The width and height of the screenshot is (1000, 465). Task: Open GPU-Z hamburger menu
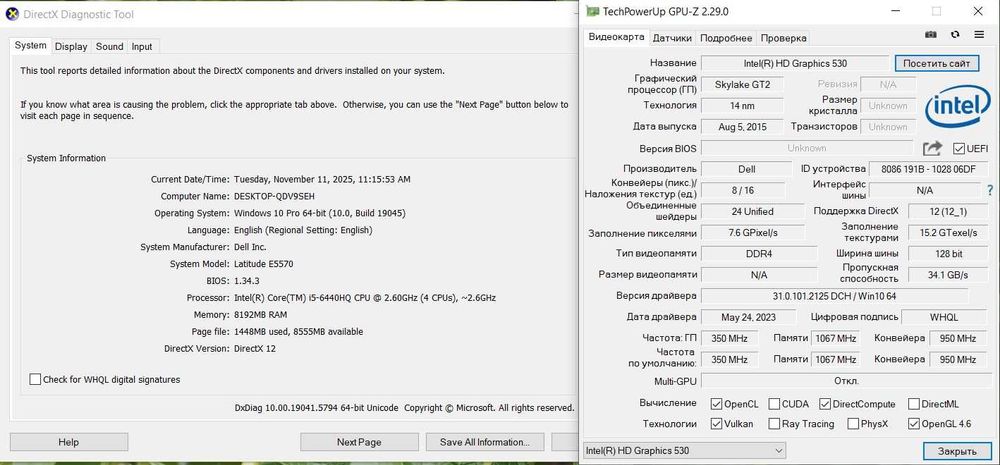(x=979, y=34)
